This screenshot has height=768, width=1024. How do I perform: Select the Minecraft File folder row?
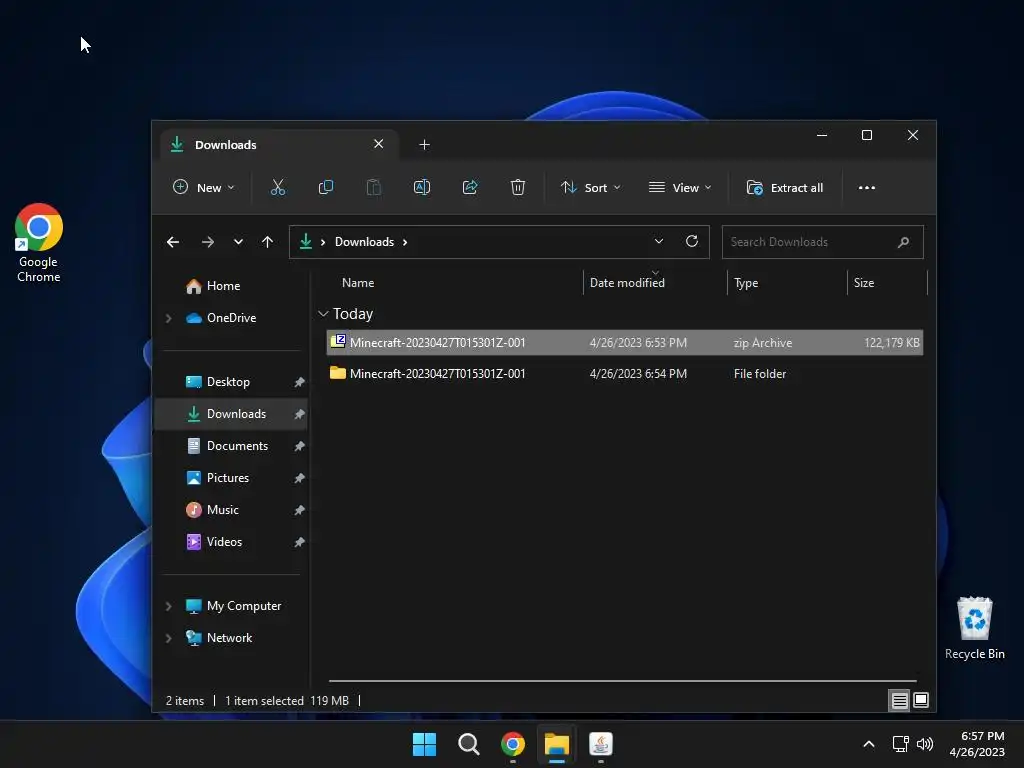624,374
